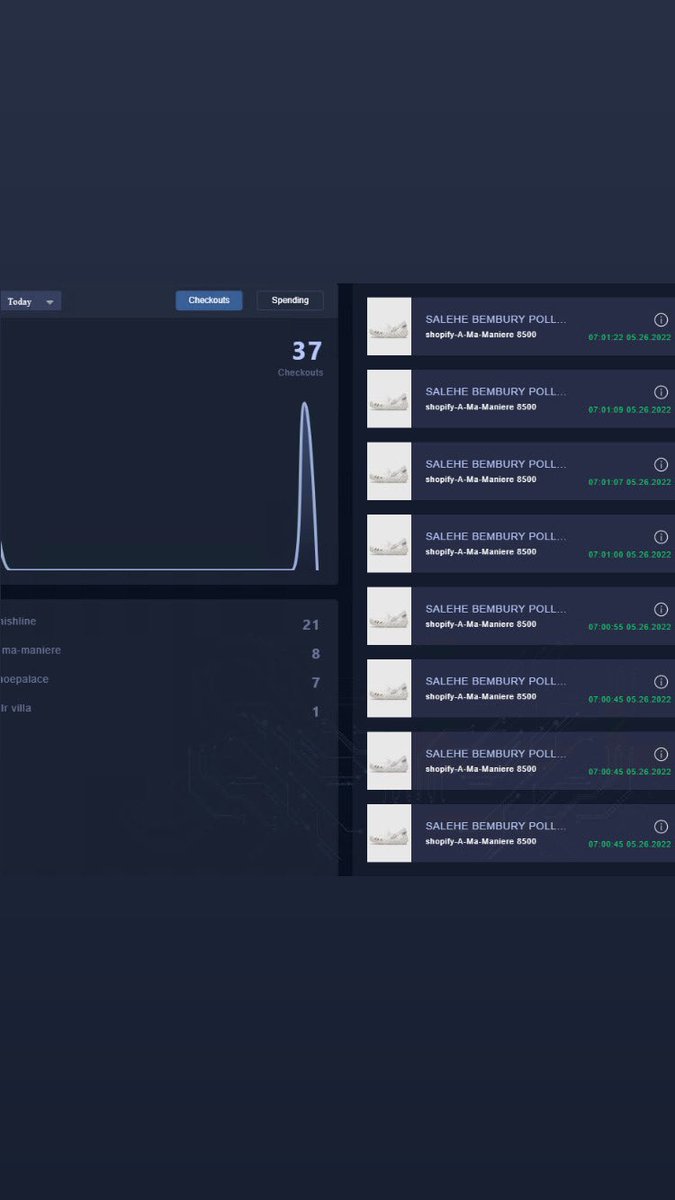The image size is (675, 1200).
Task: Switch to the Checkouts tab
Action: pos(209,300)
